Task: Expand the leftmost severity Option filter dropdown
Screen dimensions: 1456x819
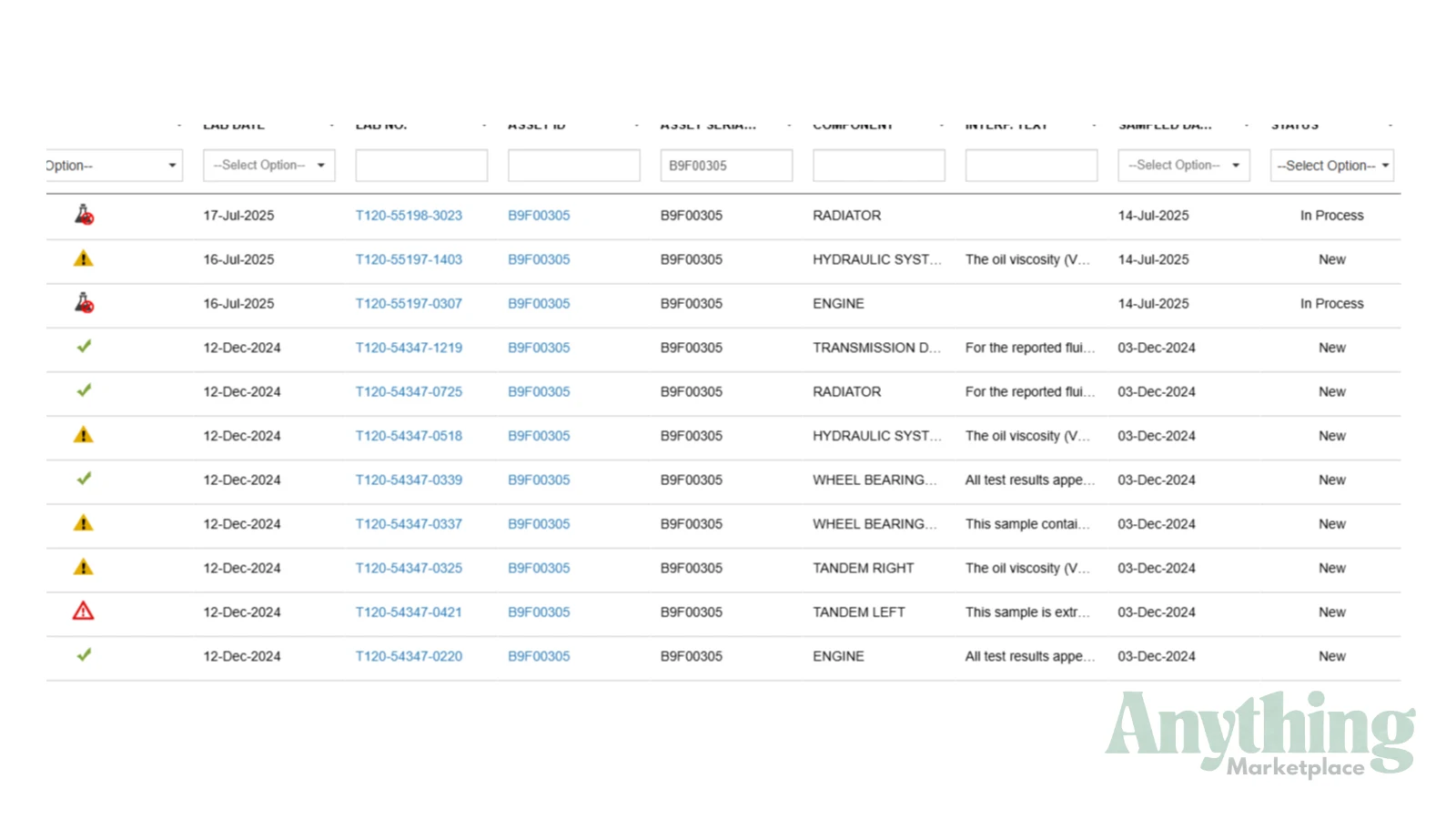Action: pos(114,166)
